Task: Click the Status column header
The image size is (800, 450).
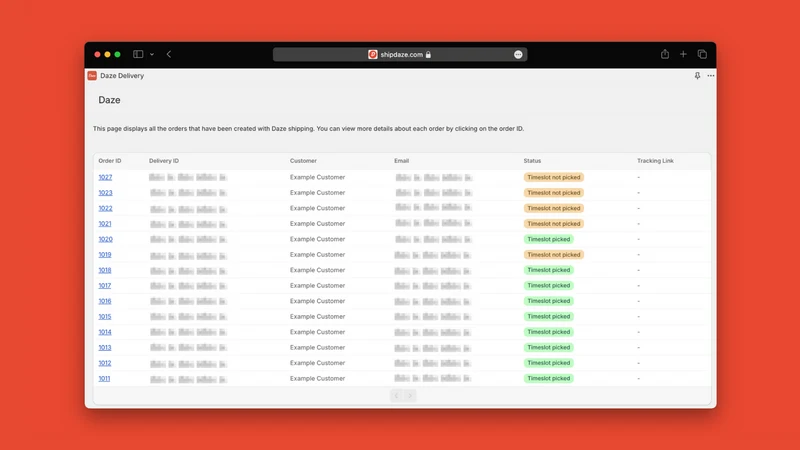Action: pyautogui.click(x=532, y=161)
